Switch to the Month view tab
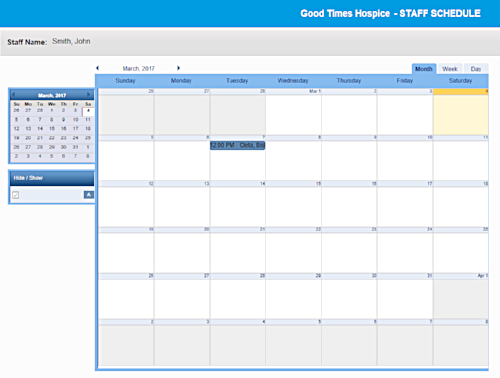The height and width of the screenshot is (378, 500). click(x=424, y=69)
